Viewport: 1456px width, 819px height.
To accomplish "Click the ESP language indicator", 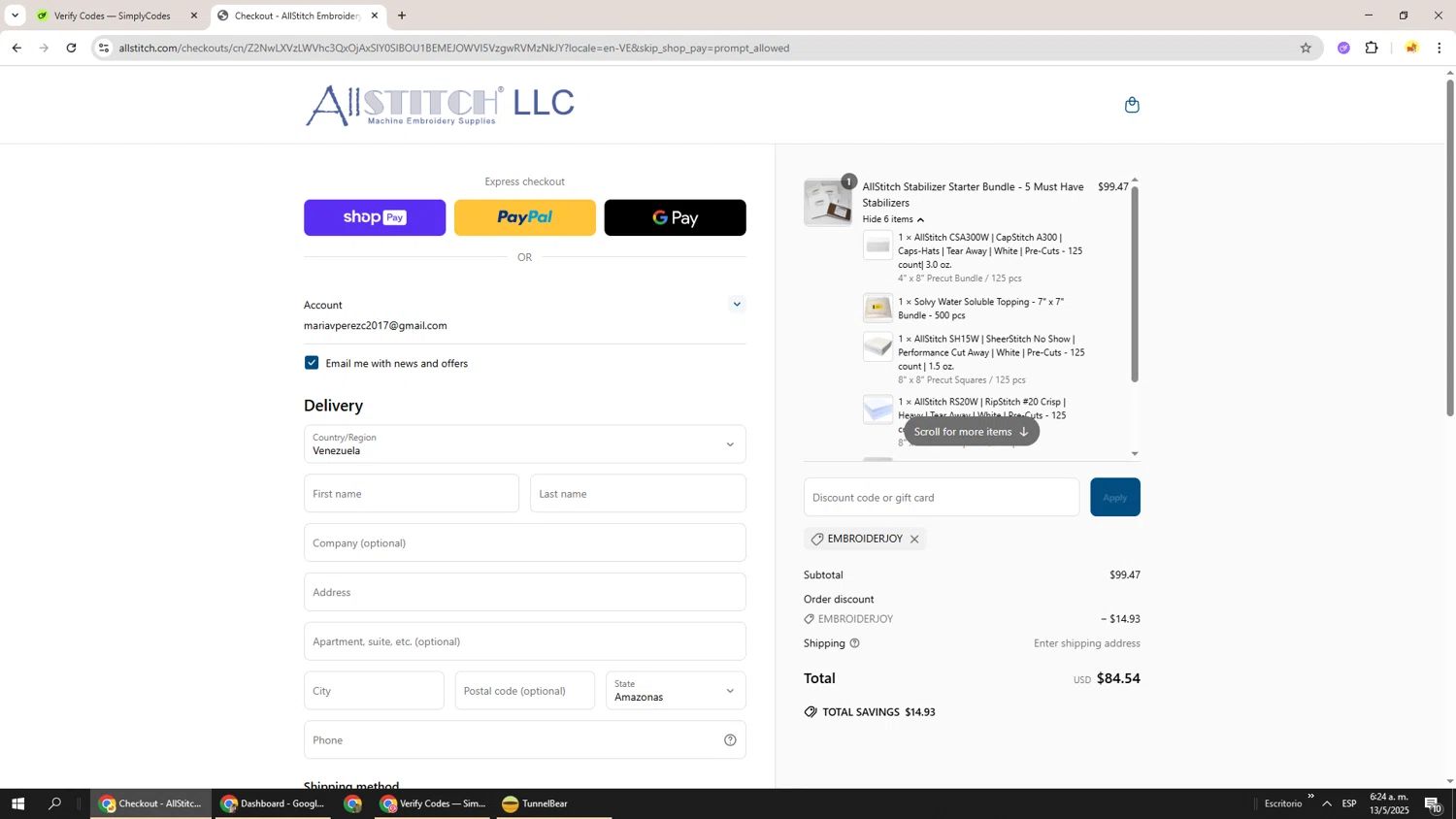I will tap(1349, 803).
